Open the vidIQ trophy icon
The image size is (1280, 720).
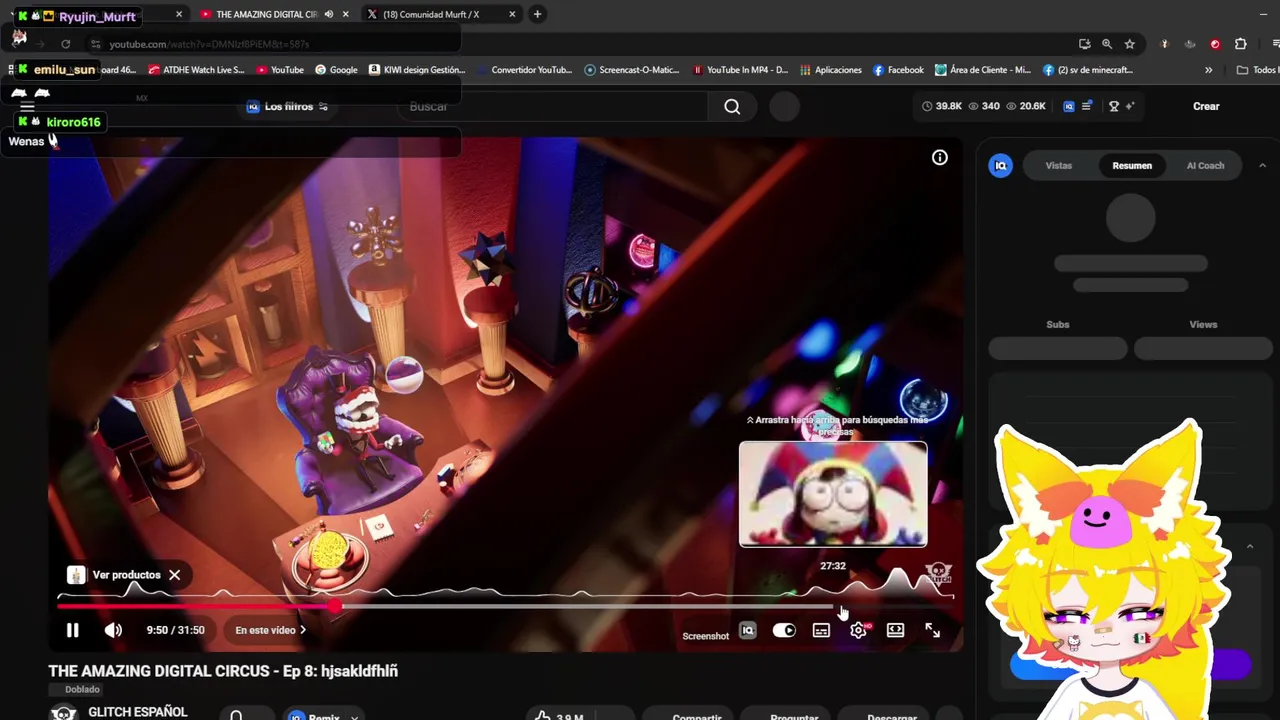pos(1113,106)
